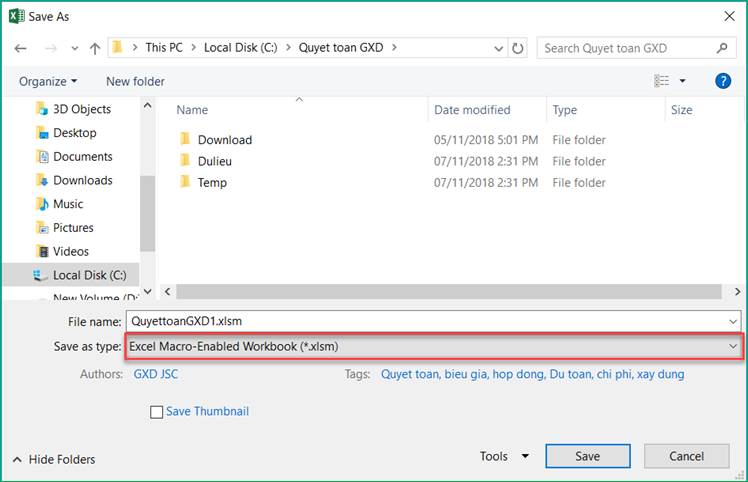Open the Tools dropdown menu
Viewport: 748px width, 482px height.
pos(503,456)
